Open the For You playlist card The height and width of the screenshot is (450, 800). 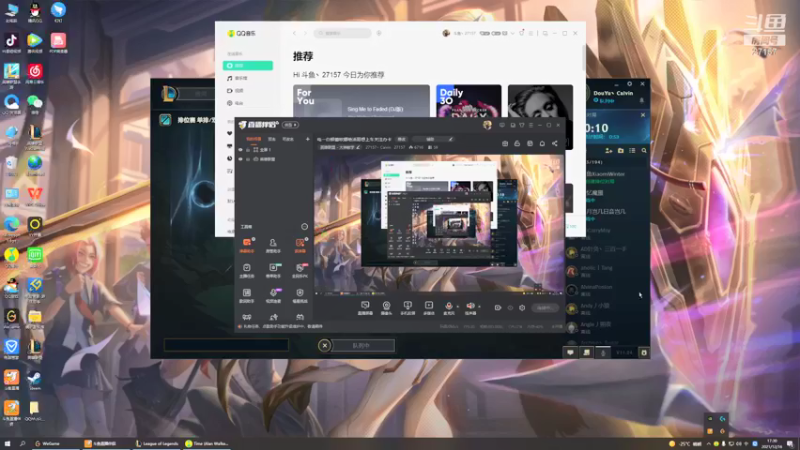(361, 101)
